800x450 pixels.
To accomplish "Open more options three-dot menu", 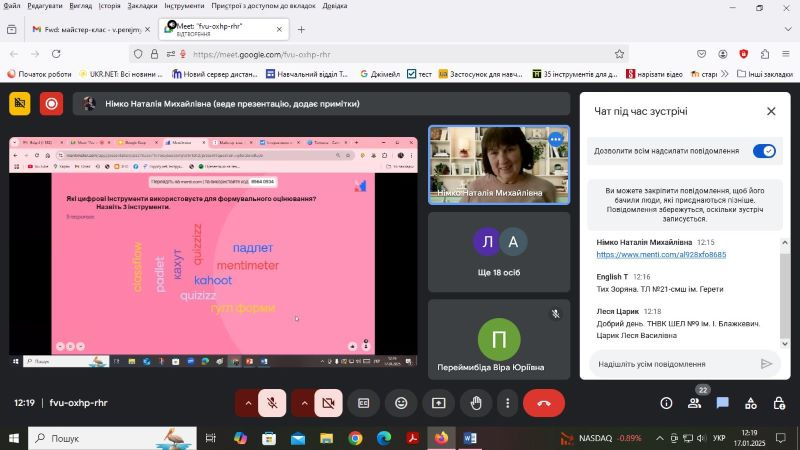I will point(507,403).
